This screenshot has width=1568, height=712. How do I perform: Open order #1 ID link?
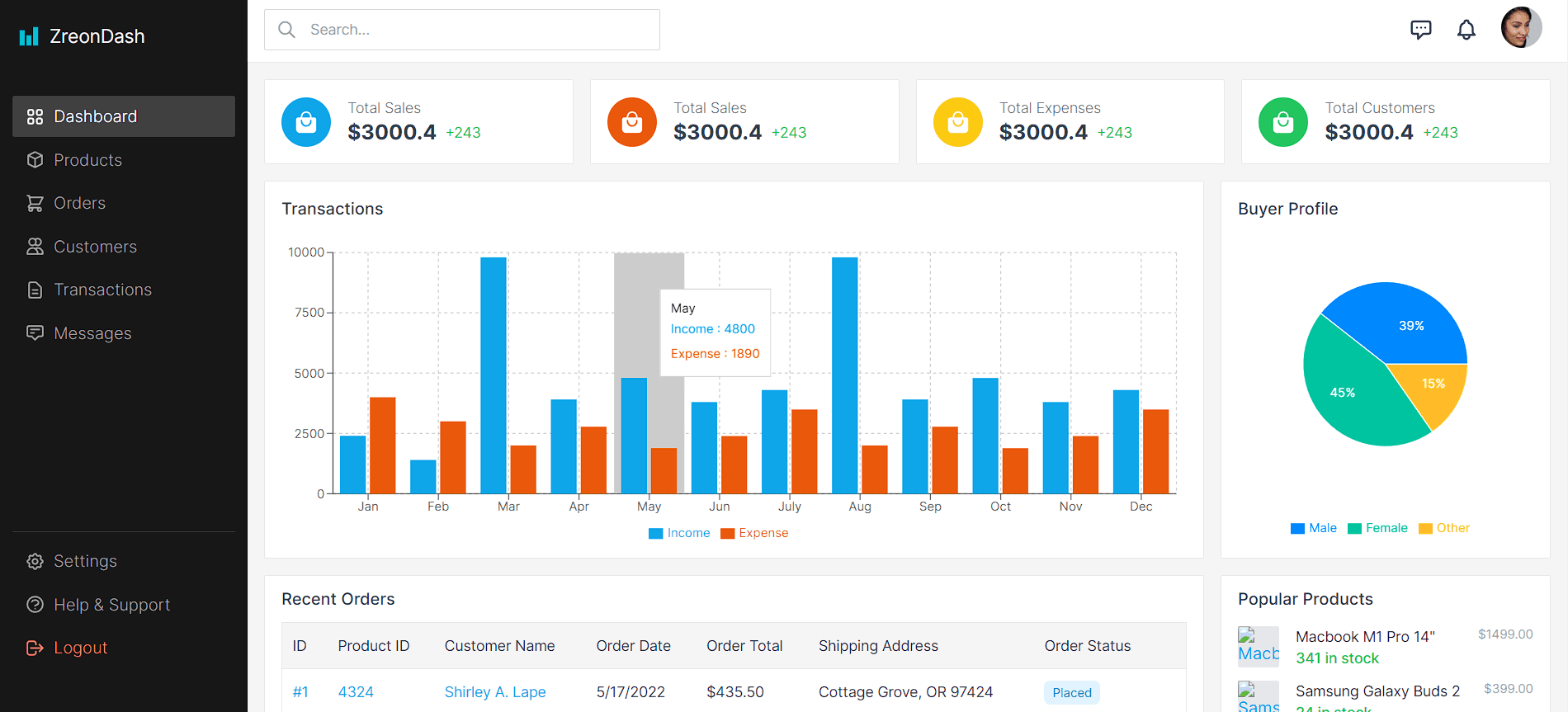point(300,692)
